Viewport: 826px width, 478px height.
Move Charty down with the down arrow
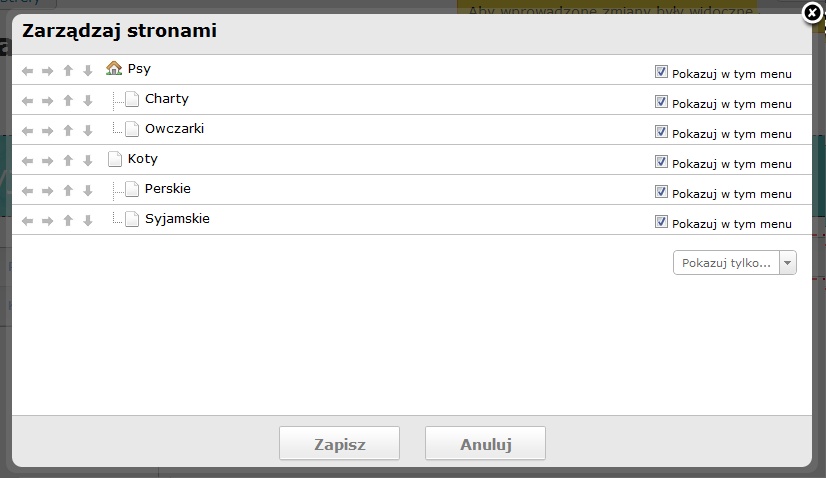pyautogui.click(x=88, y=101)
